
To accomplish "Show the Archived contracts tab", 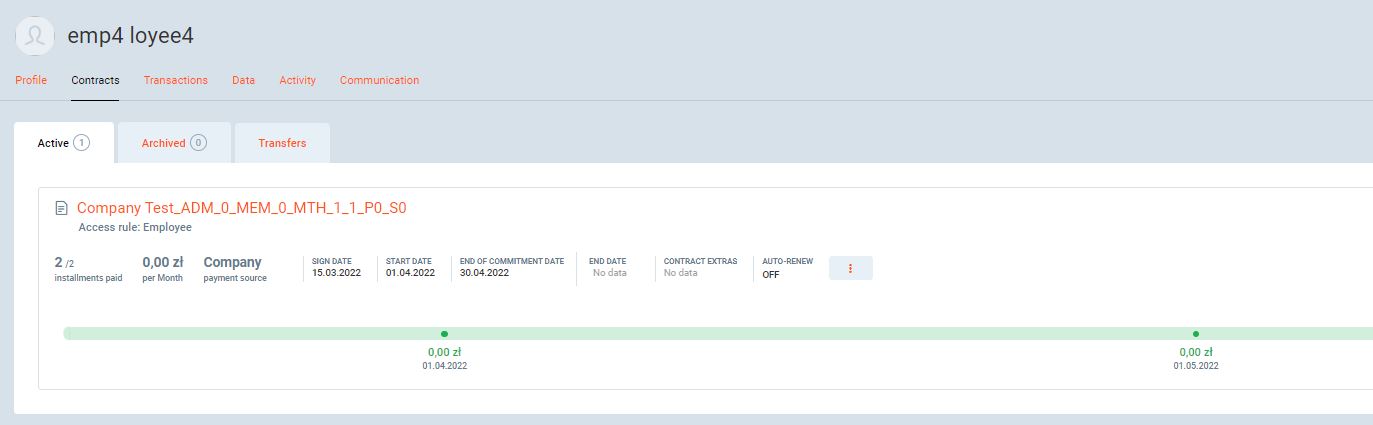I will [x=173, y=143].
